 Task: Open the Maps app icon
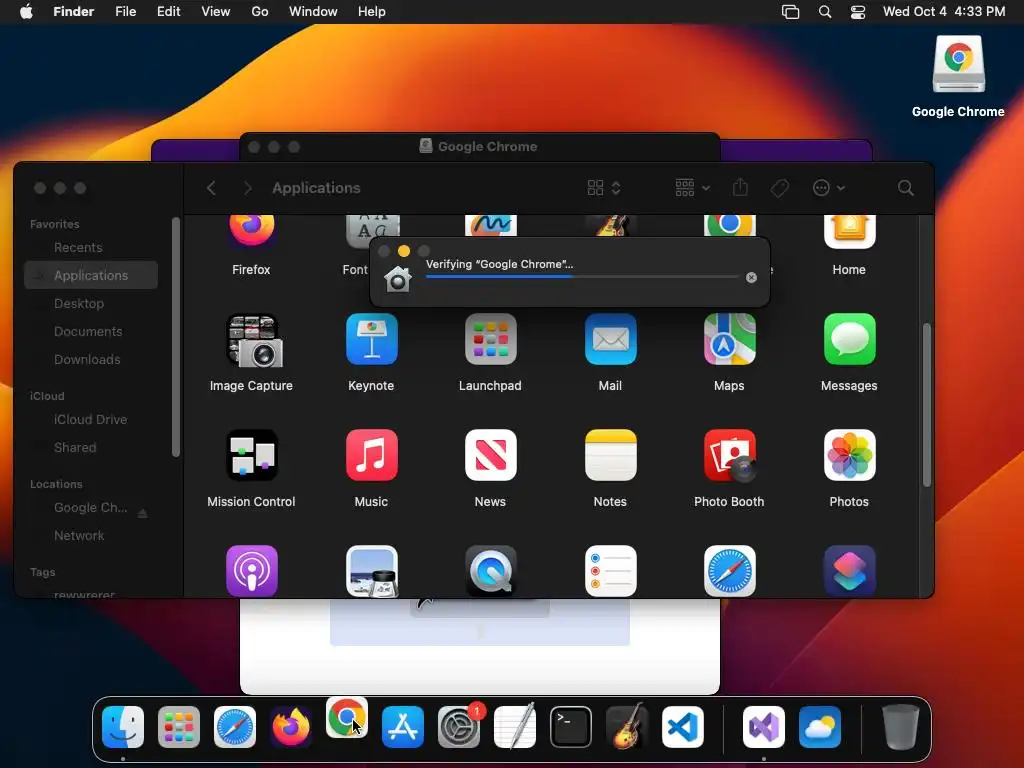pyautogui.click(x=729, y=339)
